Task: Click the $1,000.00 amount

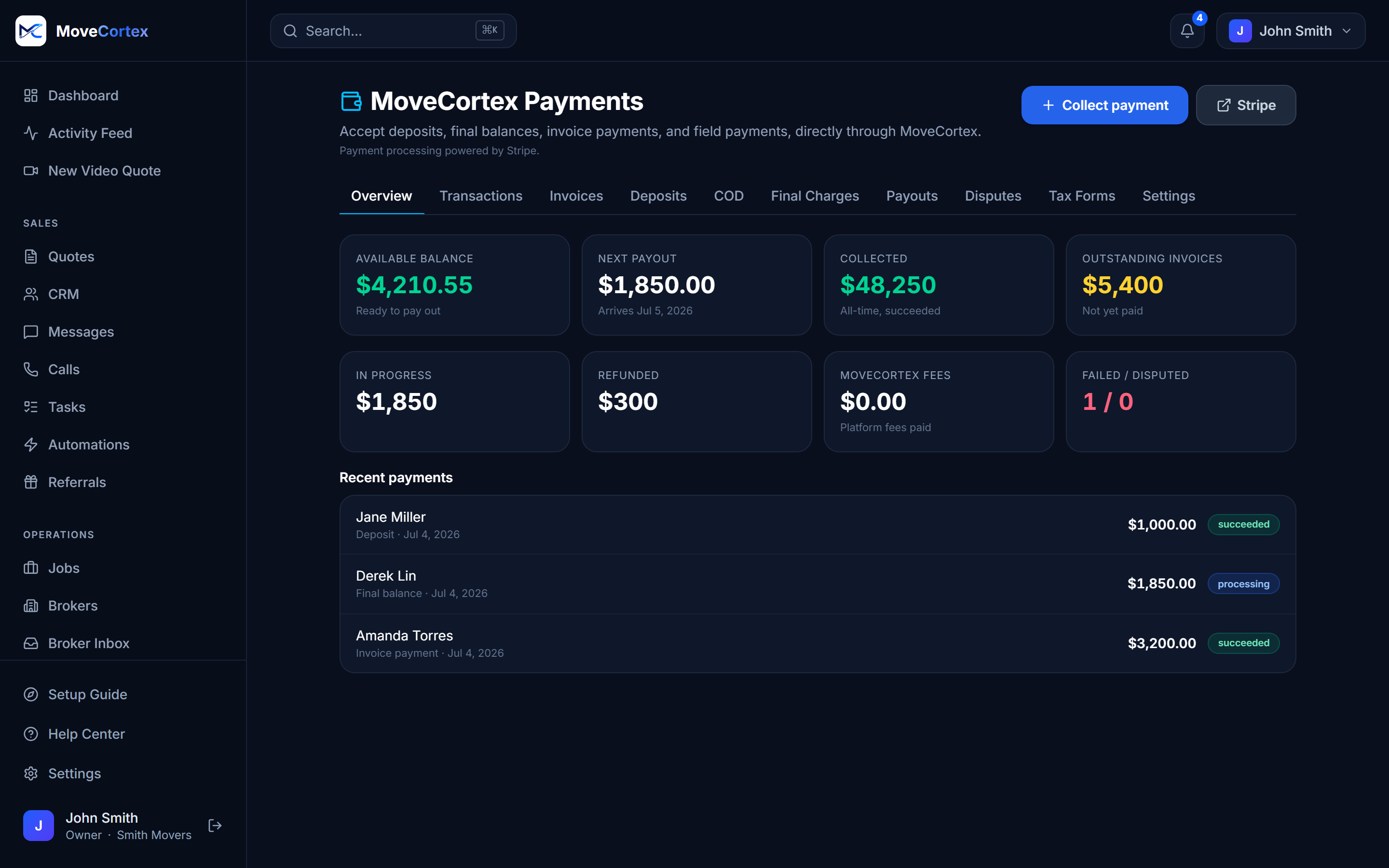Action: pyautogui.click(x=1162, y=525)
